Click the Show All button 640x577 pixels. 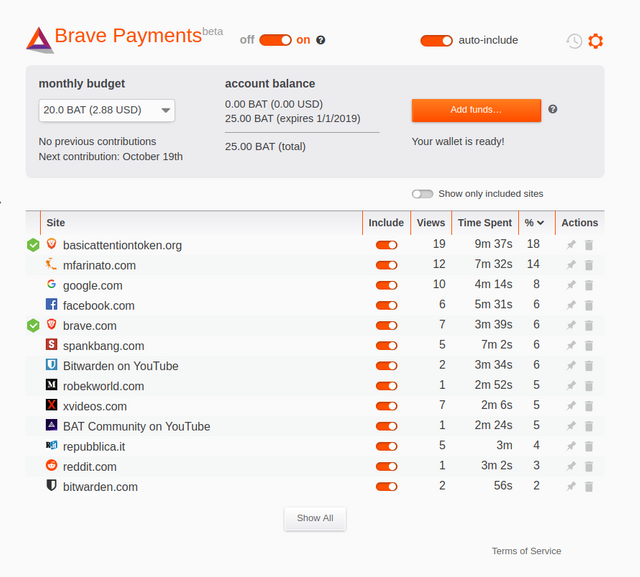[x=315, y=518]
